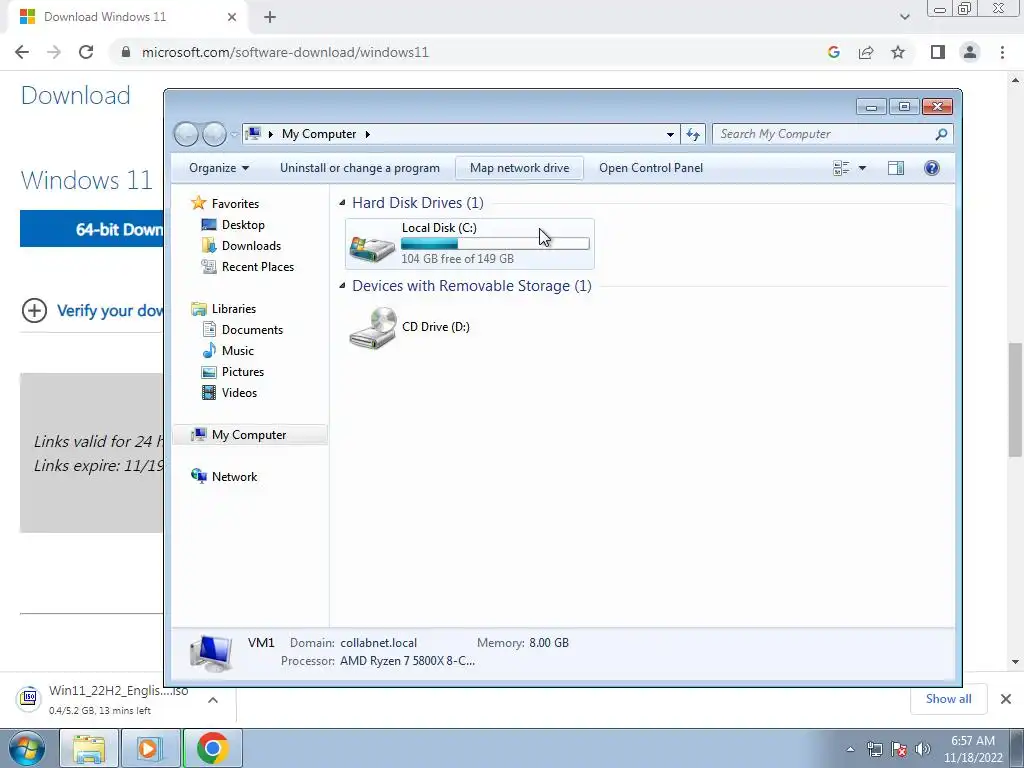This screenshot has height=768, width=1024.
Task: Select Downloads under Favorites
Action: click(241, 246)
